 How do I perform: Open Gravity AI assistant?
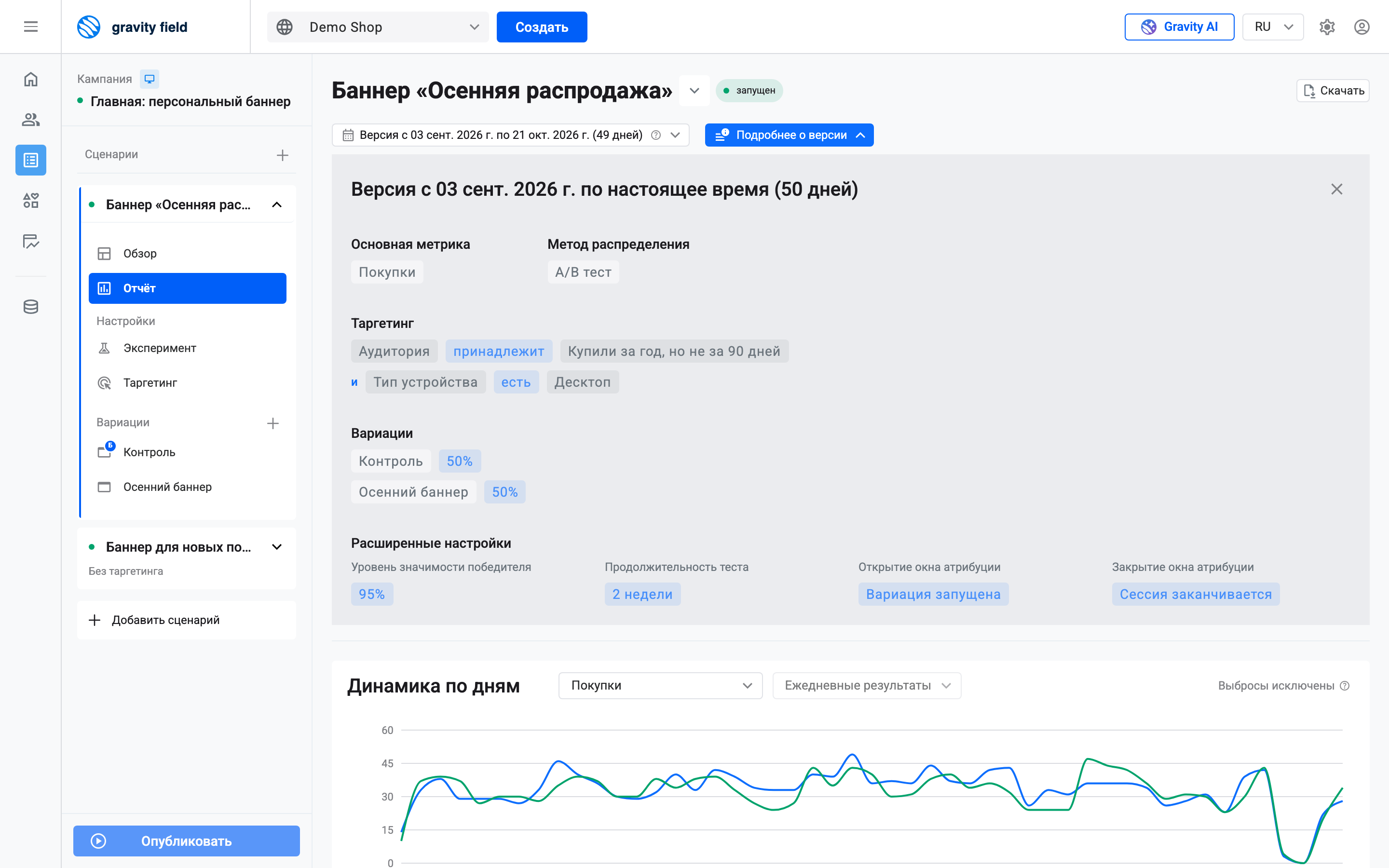tap(1179, 27)
